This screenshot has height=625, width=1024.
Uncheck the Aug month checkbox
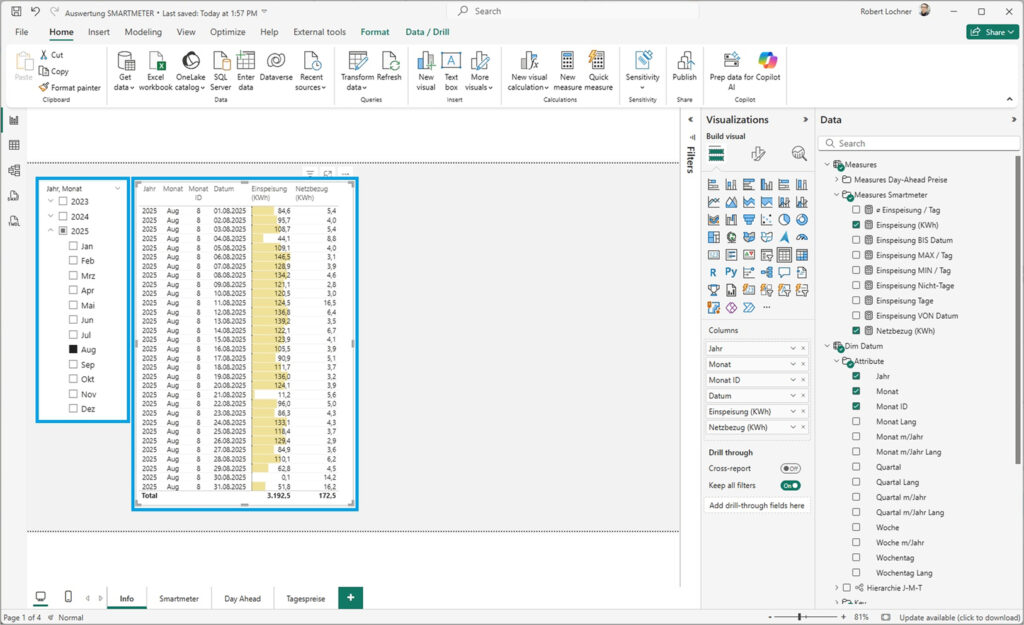[73, 349]
